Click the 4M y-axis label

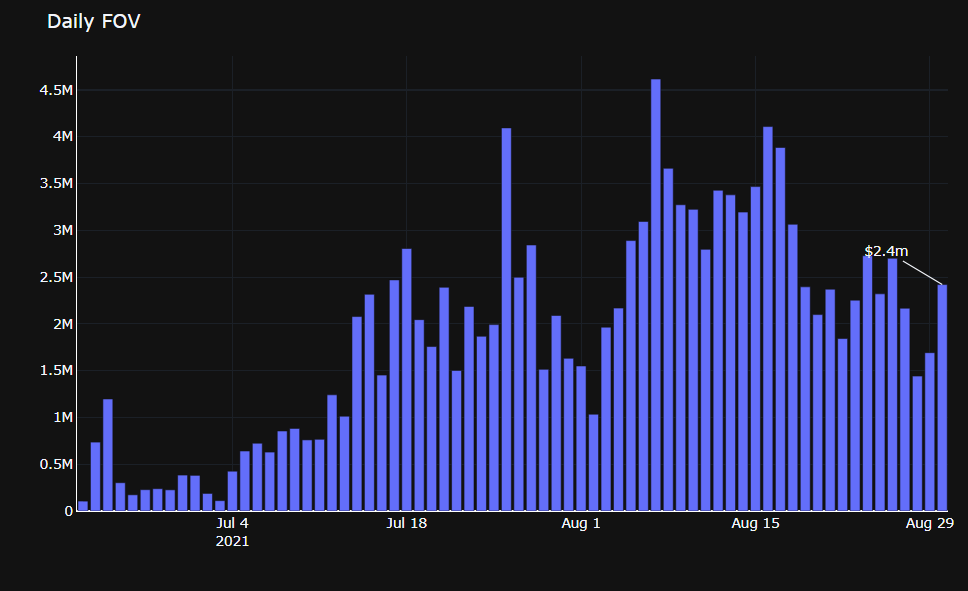point(63,136)
